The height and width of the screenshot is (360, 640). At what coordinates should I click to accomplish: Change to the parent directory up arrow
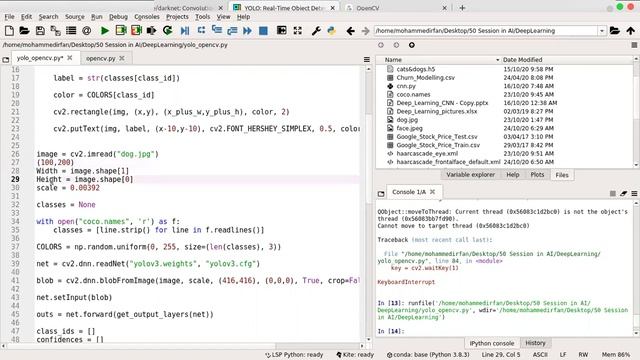[x=631, y=31]
